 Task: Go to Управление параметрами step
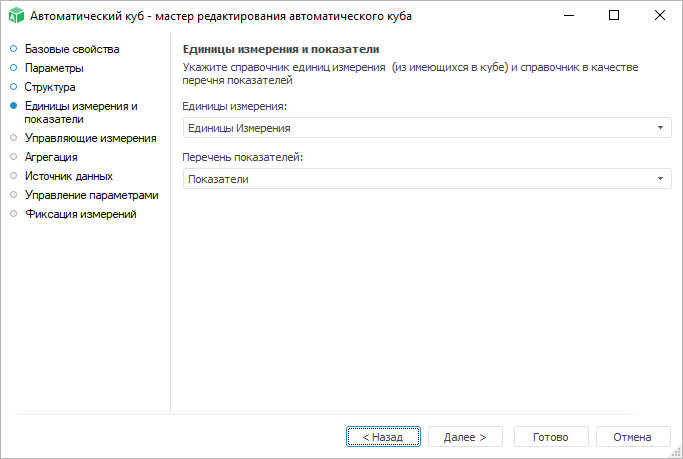(x=91, y=195)
